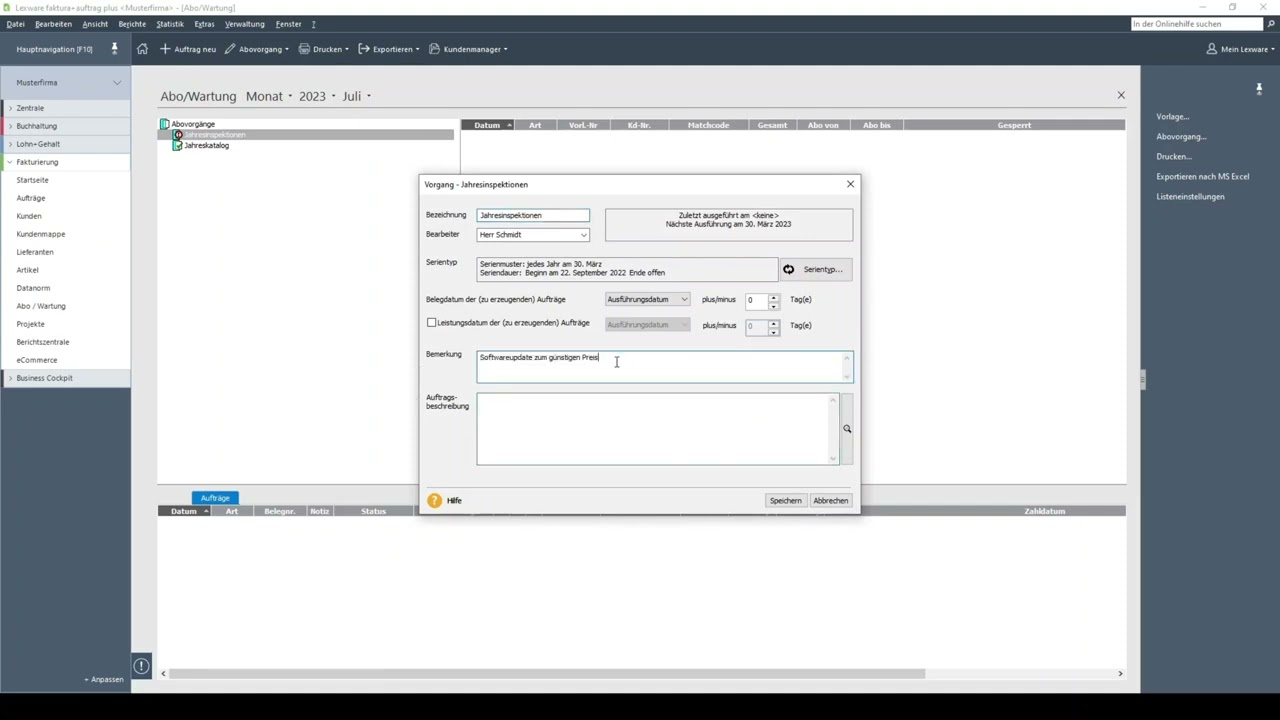Click the Hilfe question mark icon in the dialog
The width and height of the screenshot is (1280, 720).
point(434,500)
